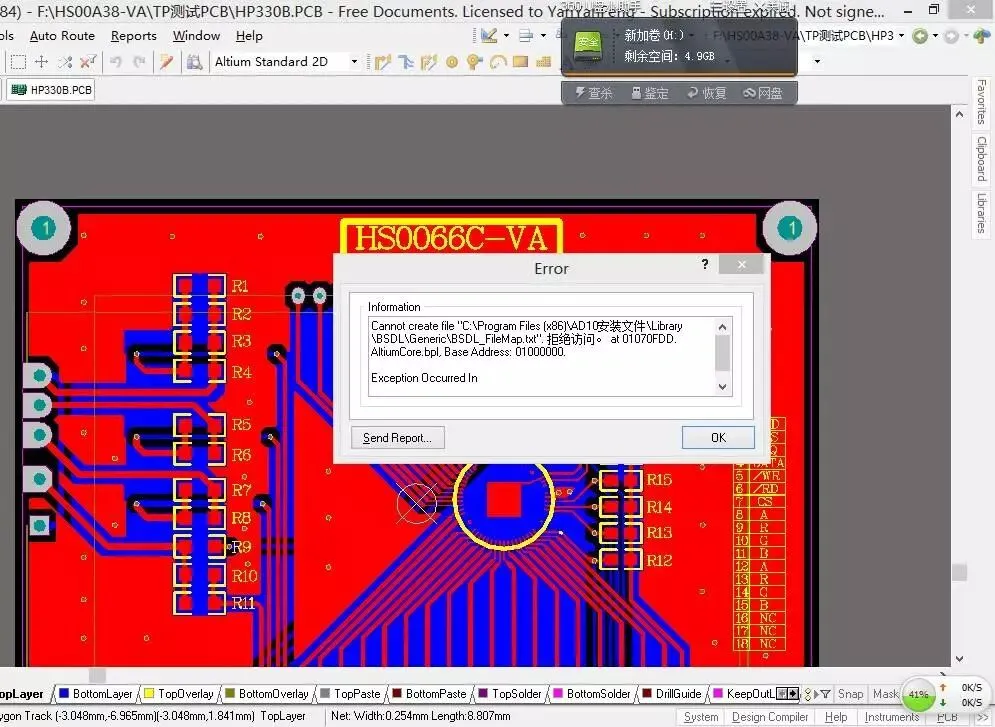Click the Undo arrow icon
This screenshot has width=995, height=727.
pos(115,62)
